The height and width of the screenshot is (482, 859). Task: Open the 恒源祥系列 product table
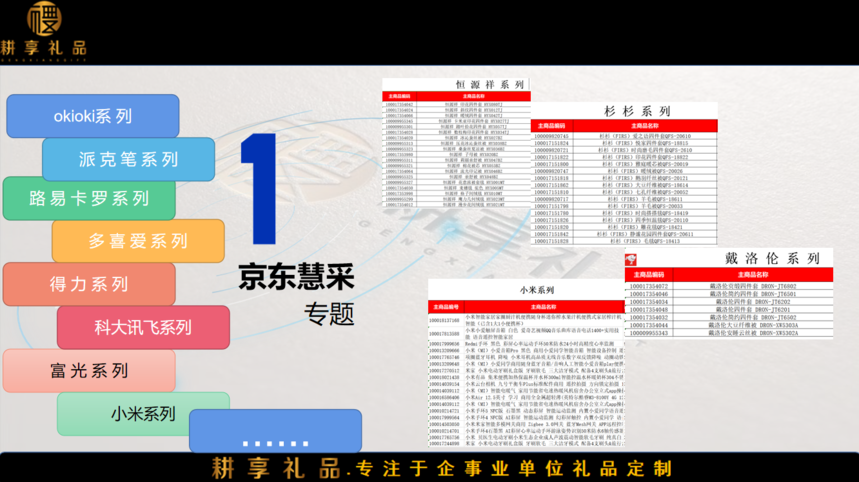pos(456,142)
